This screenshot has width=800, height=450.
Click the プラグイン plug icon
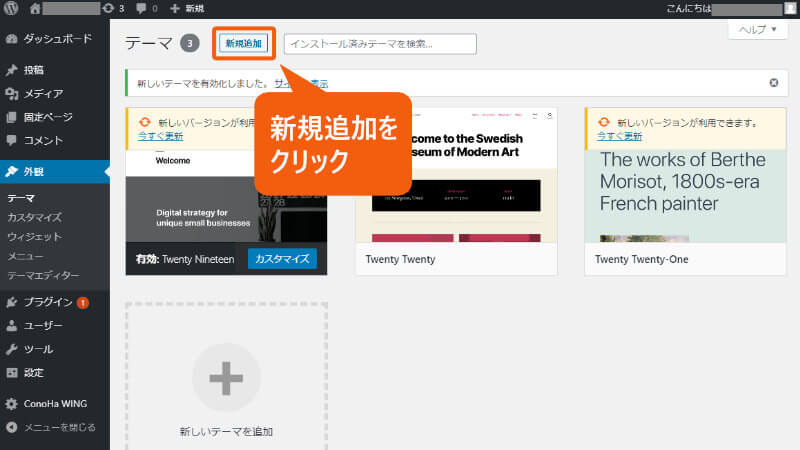pyautogui.click(x=11, y=303)
